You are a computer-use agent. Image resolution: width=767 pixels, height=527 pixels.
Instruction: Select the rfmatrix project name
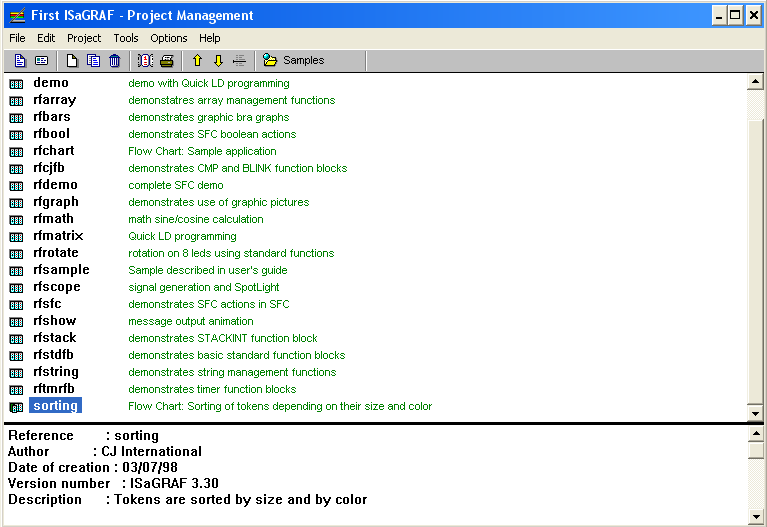point(58,236)
